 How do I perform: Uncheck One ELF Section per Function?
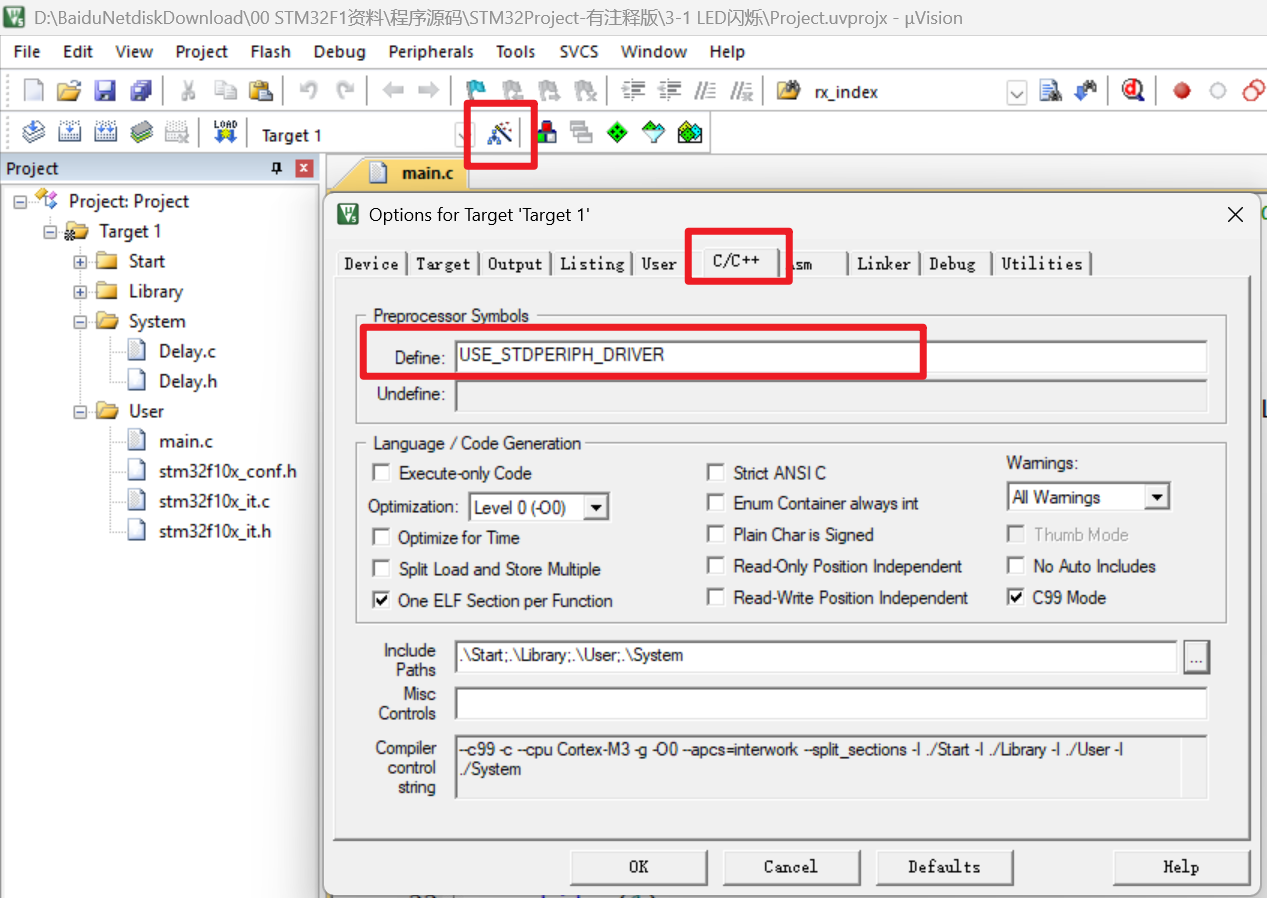(381, 600)
